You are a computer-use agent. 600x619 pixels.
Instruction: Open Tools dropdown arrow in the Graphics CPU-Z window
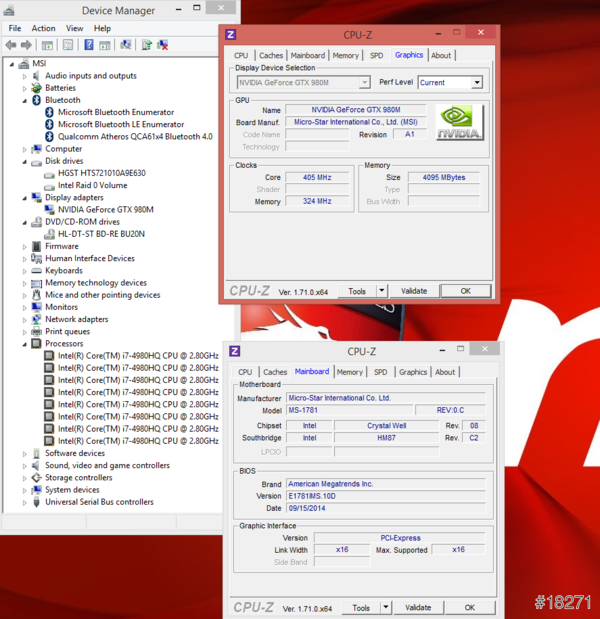[x=382, y=291]
